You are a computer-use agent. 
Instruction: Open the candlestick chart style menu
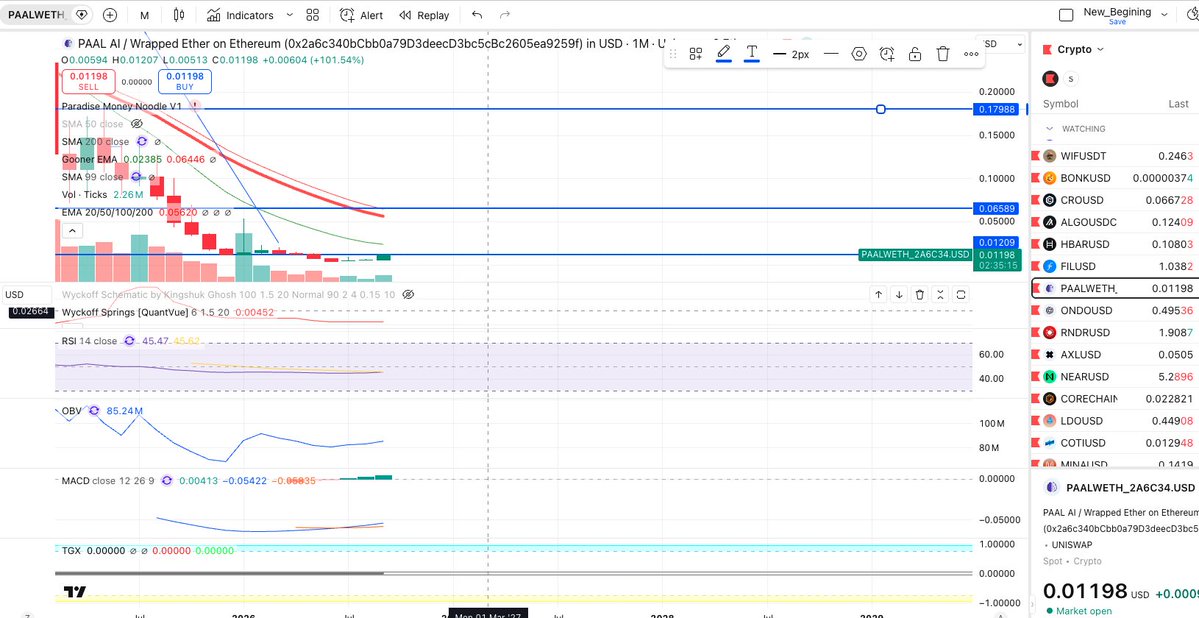[x=179, y=15]
